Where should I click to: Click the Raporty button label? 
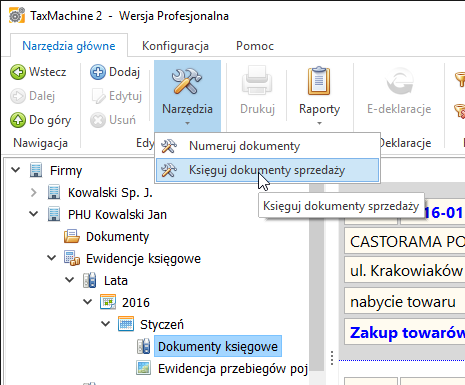pos(319,109)
